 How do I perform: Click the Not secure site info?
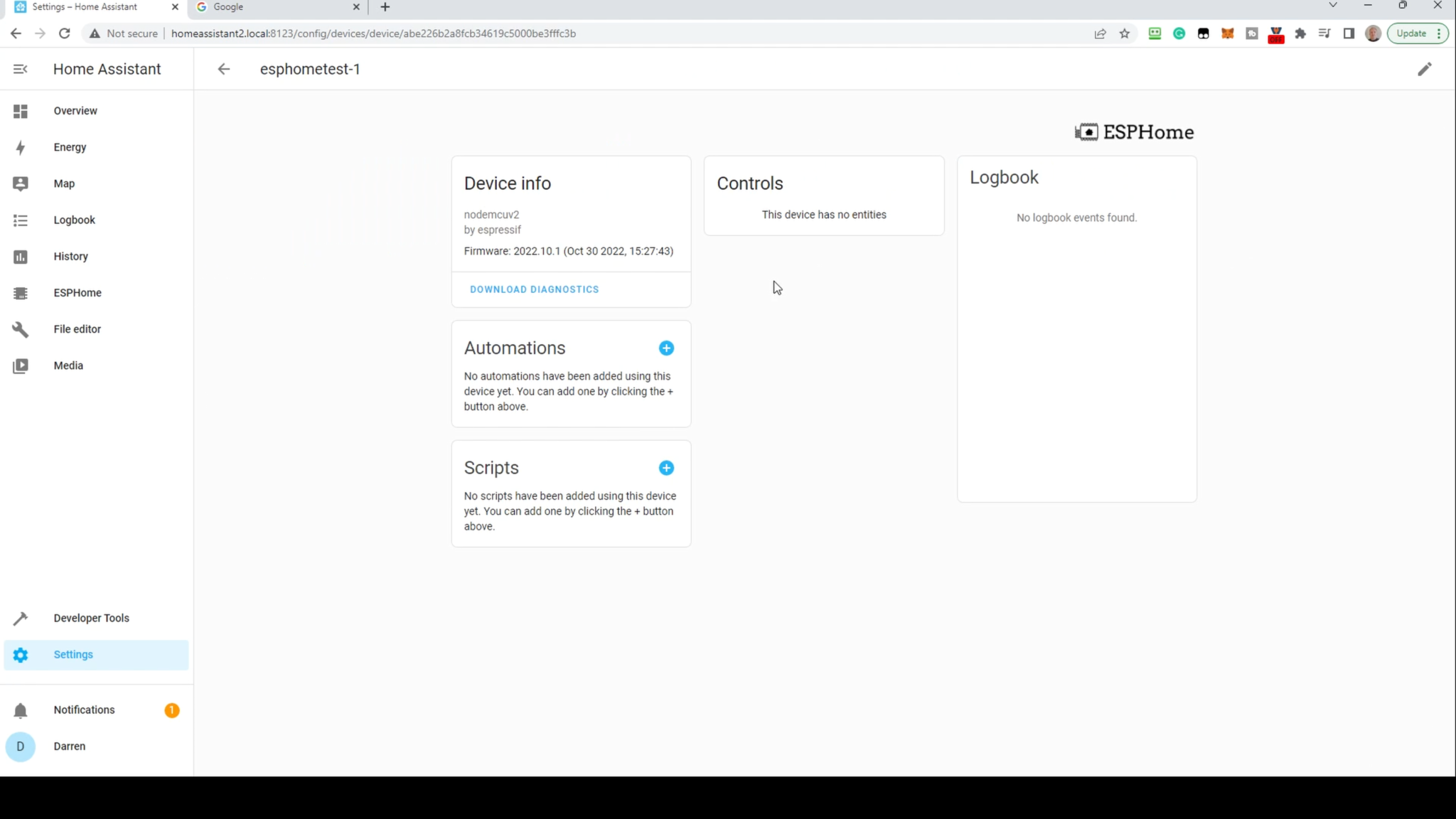point(123,33)
